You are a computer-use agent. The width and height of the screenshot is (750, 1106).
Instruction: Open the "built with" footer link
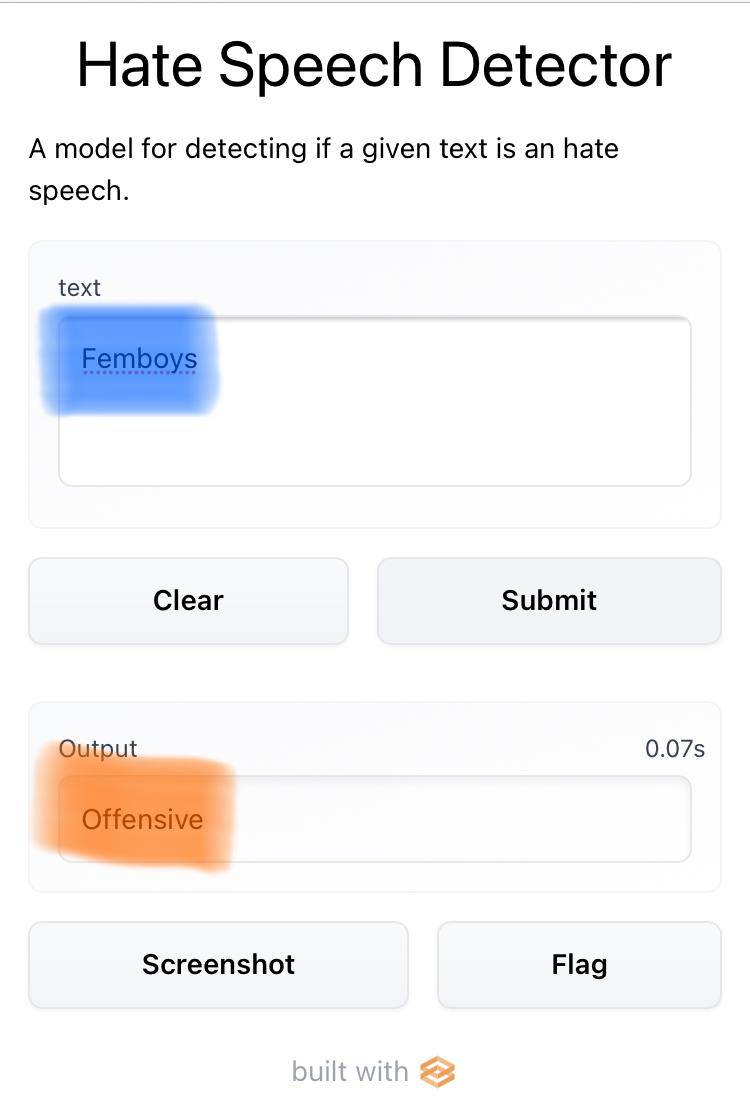click(x=372, y=1072)
